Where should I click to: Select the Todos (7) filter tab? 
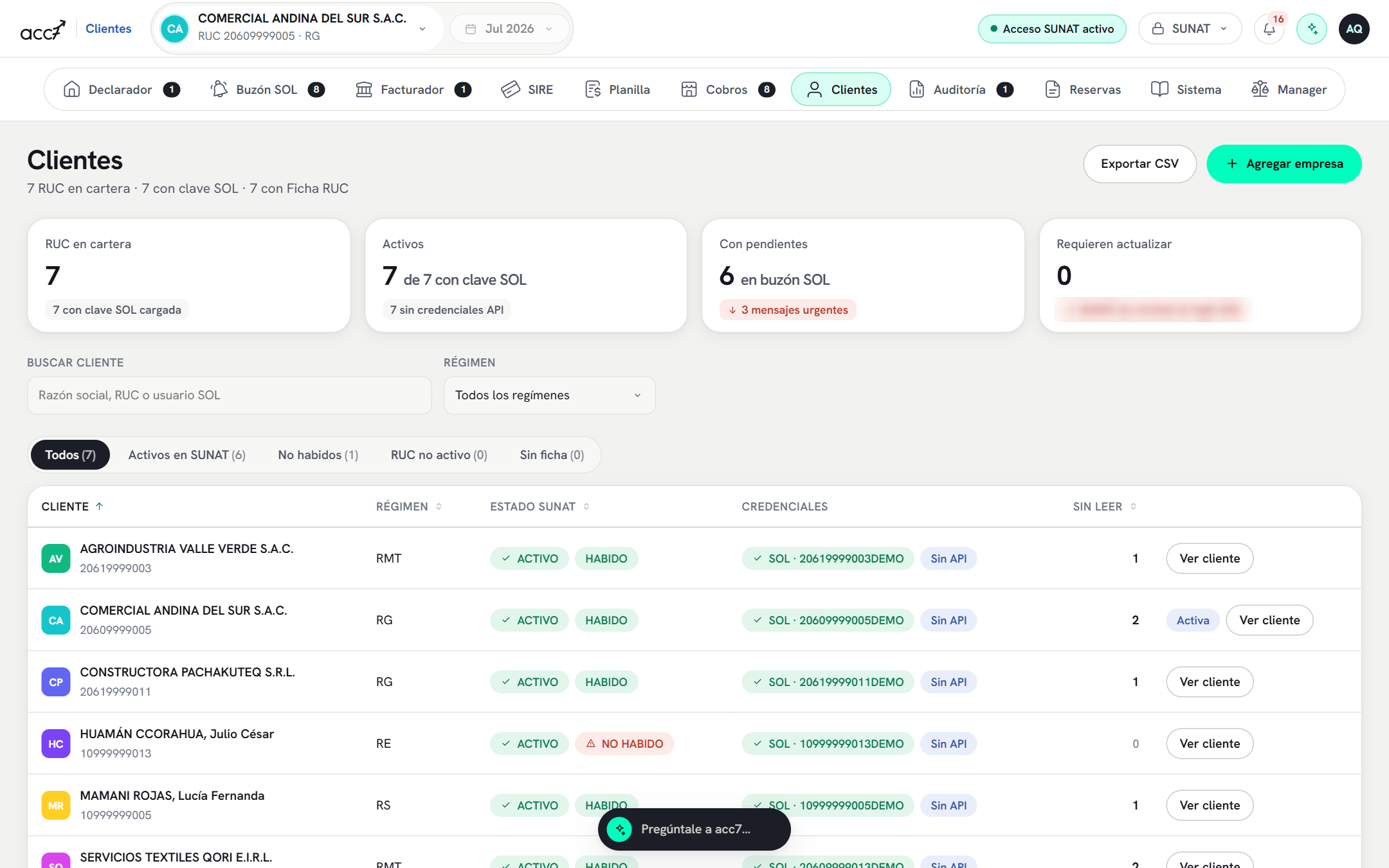(70, 455)
